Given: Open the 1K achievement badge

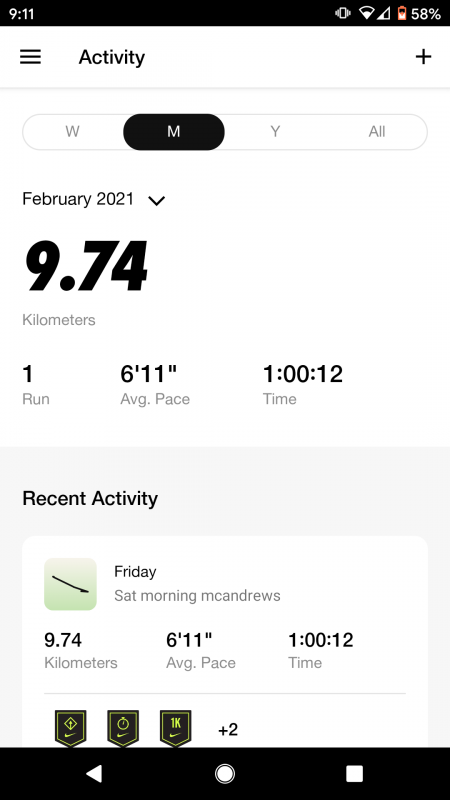Looking at the screenshot, I should coord(176,728).
